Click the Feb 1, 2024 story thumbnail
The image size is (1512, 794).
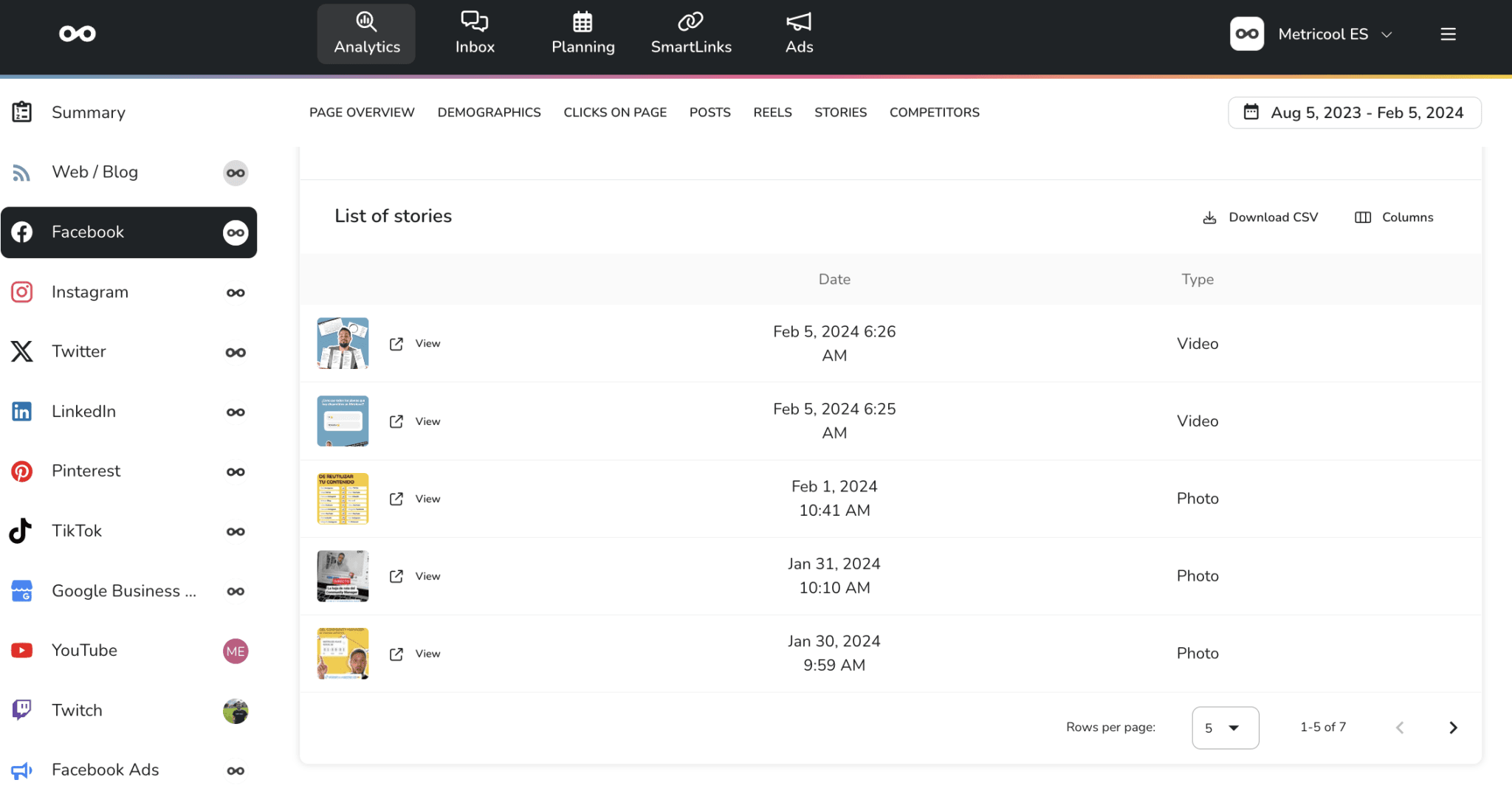[343, 499]
